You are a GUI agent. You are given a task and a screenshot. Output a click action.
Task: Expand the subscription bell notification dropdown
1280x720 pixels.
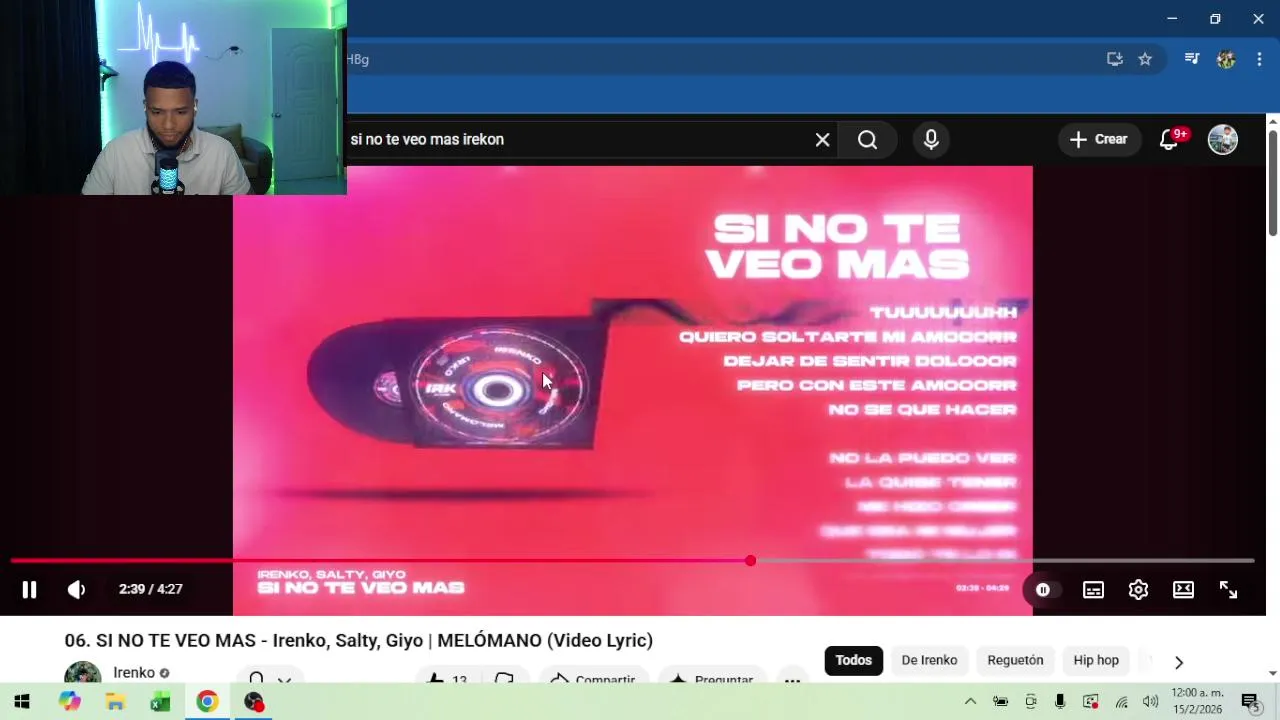269,677
